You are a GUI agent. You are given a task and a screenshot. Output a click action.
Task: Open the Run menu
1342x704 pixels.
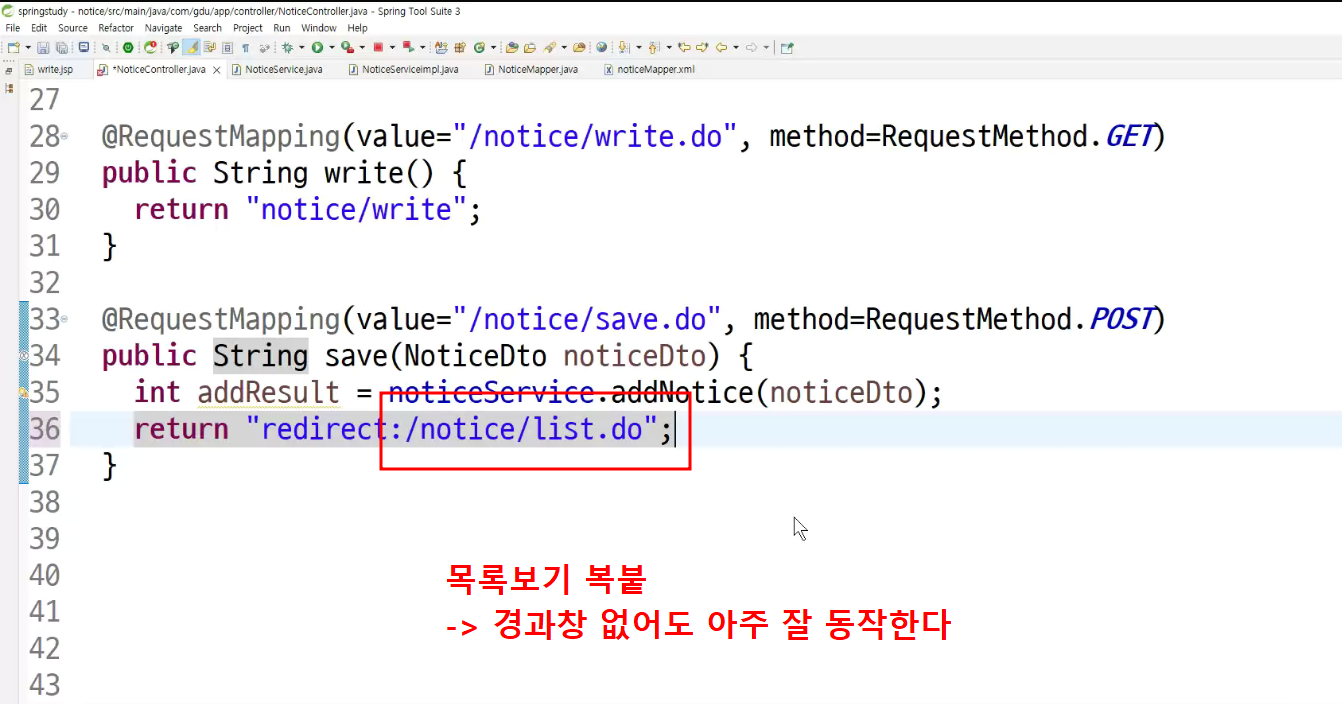tap(282, 28)
